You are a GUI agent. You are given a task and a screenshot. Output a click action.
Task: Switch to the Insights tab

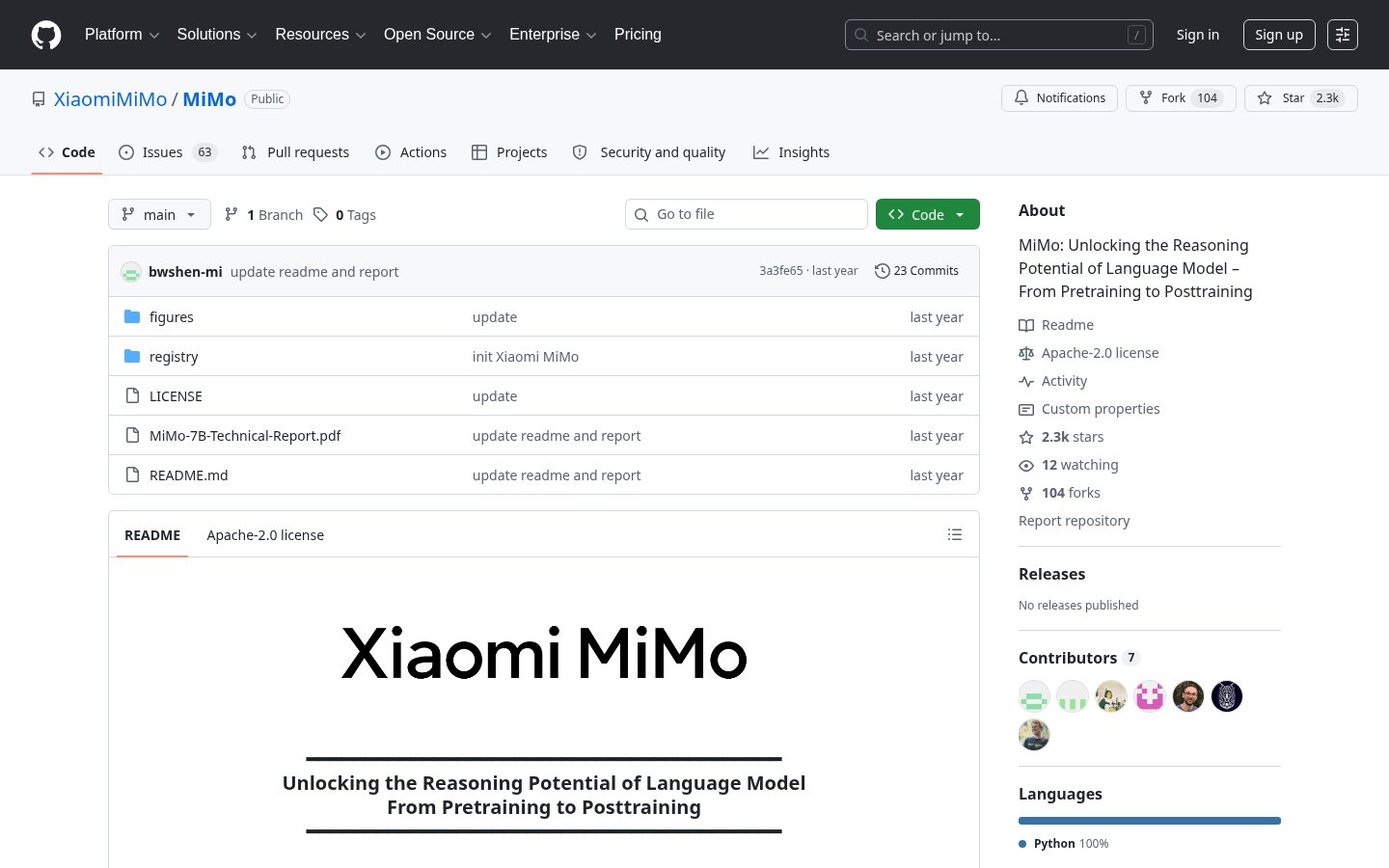pyautogui.click(x=791, y=152)
